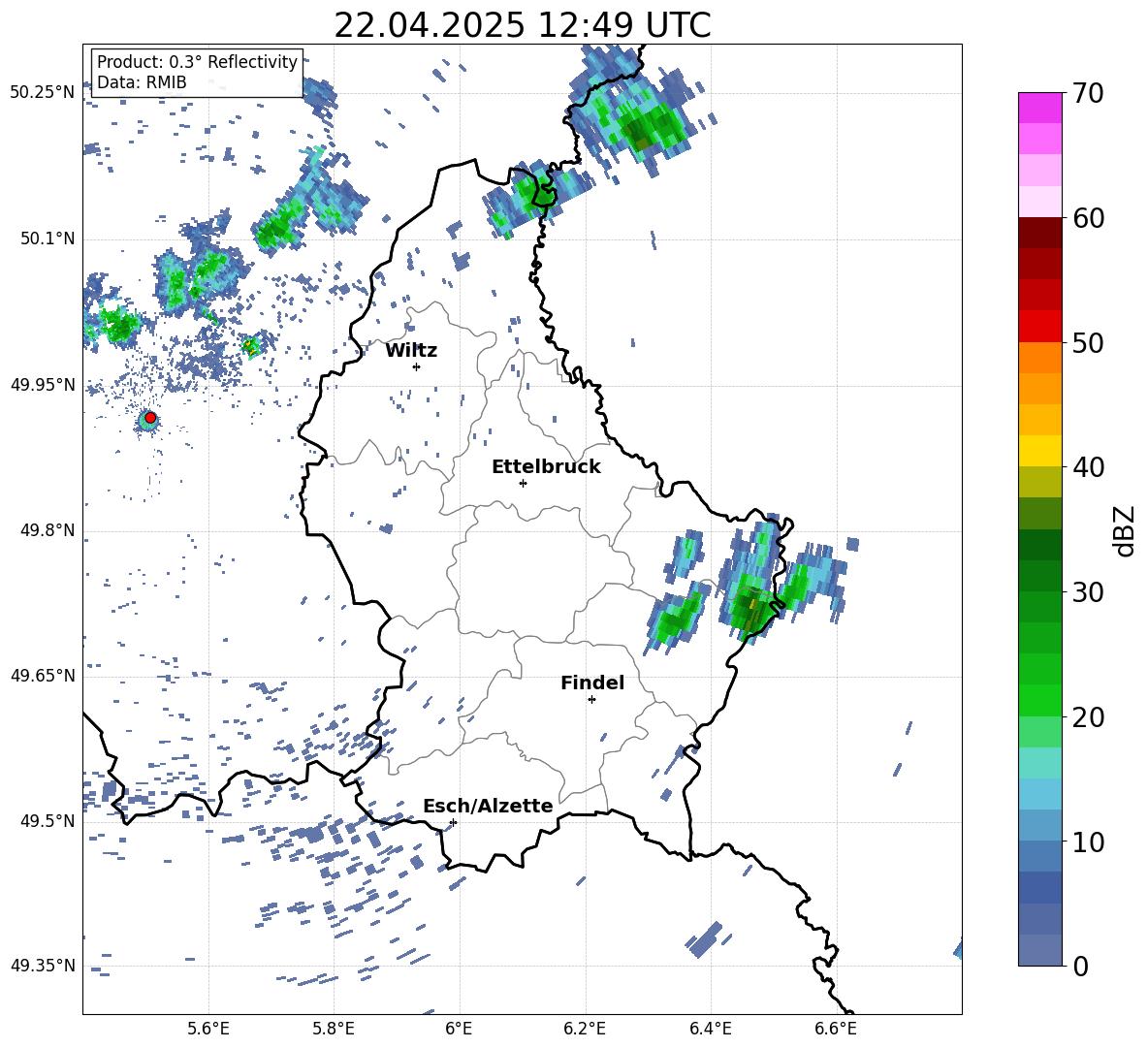Viewport: 1148px width, 1048px height.
Task: Click the 6.6°E longitude label
Action: (836, 1029)
